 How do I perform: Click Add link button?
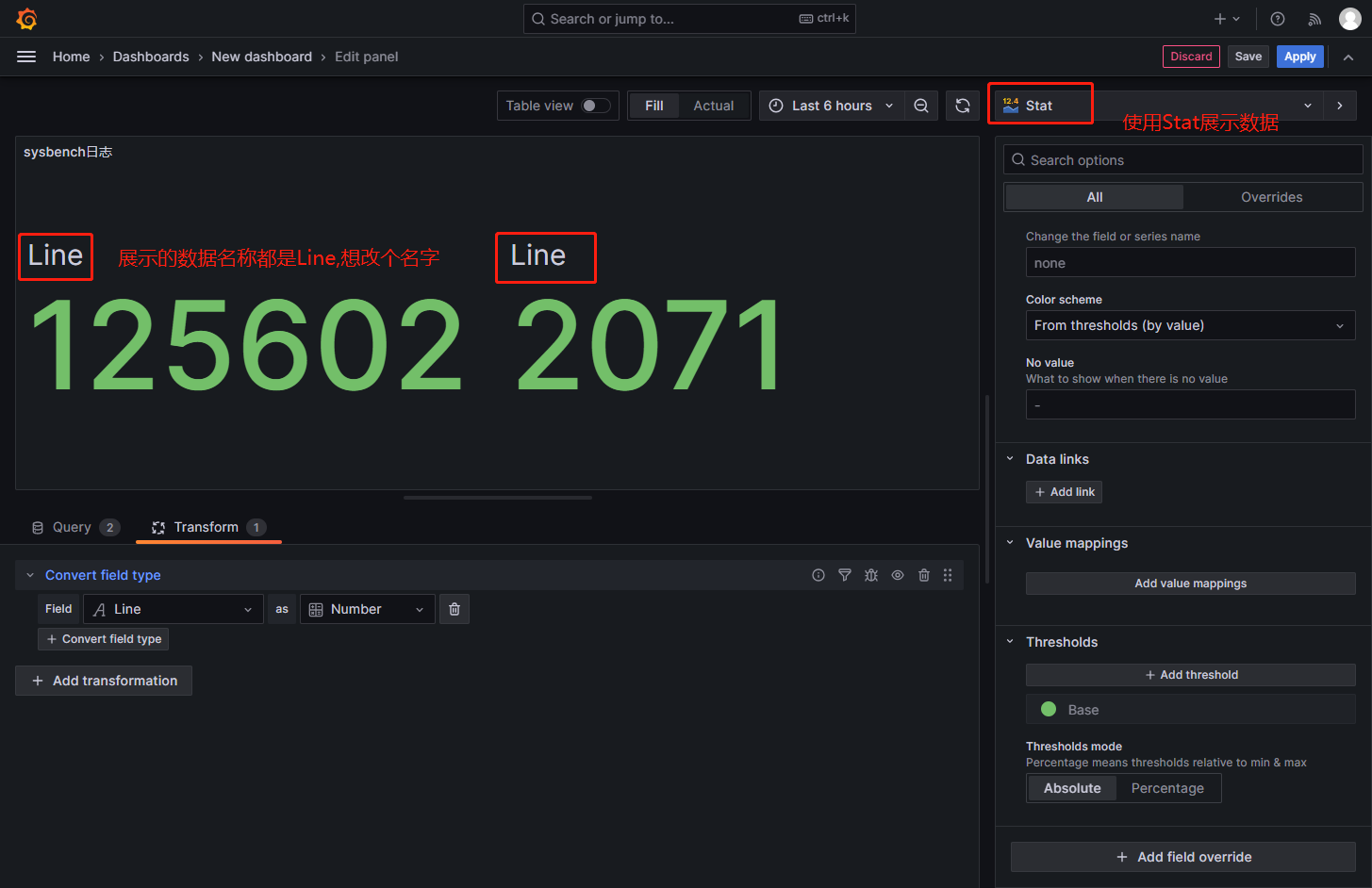coord(1064,492)
